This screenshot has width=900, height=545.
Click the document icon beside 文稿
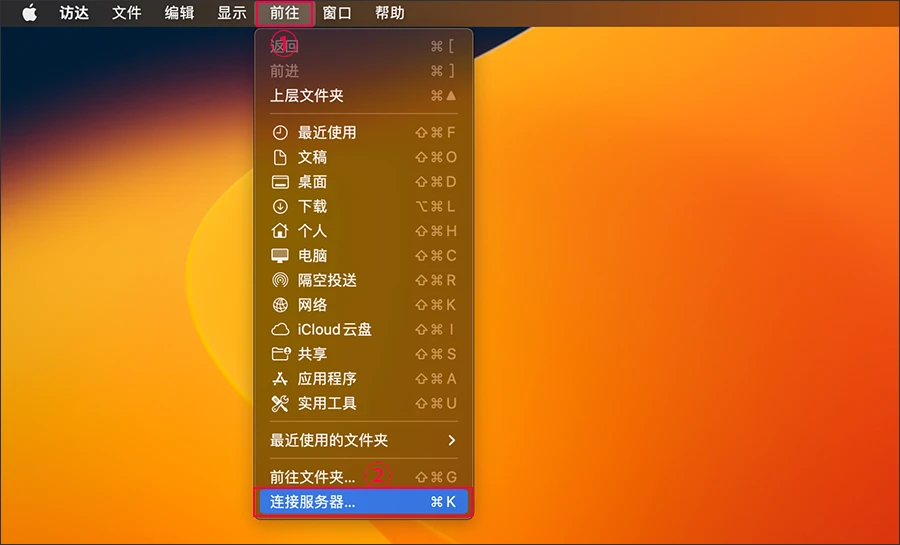(x=280, y=157)
